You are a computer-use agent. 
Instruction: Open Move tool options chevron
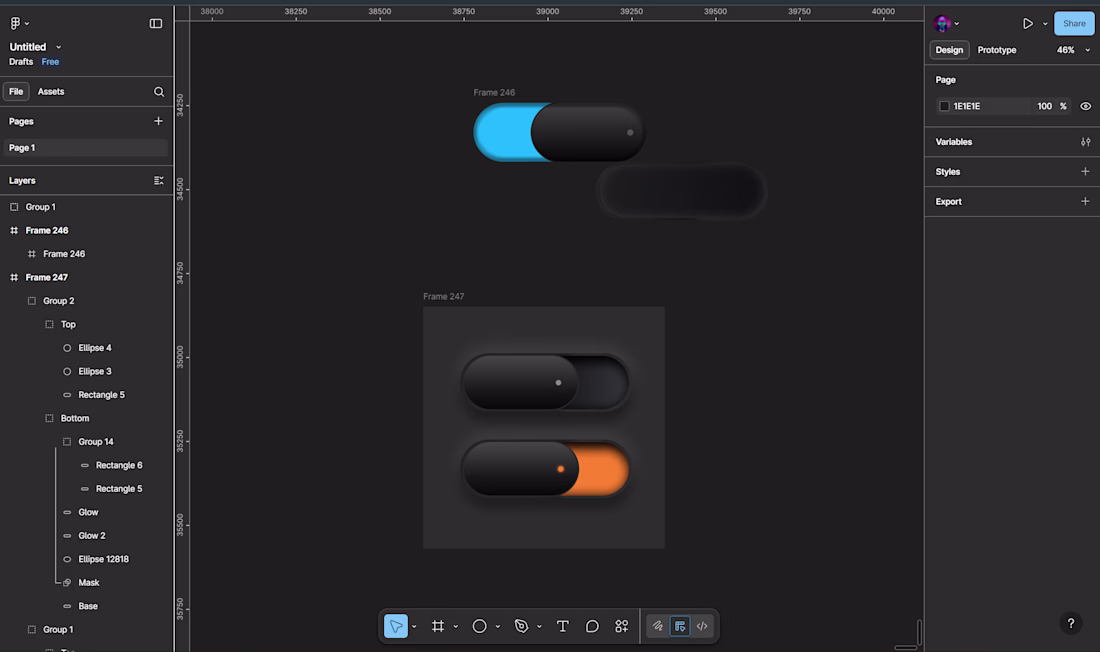[414, 626]
